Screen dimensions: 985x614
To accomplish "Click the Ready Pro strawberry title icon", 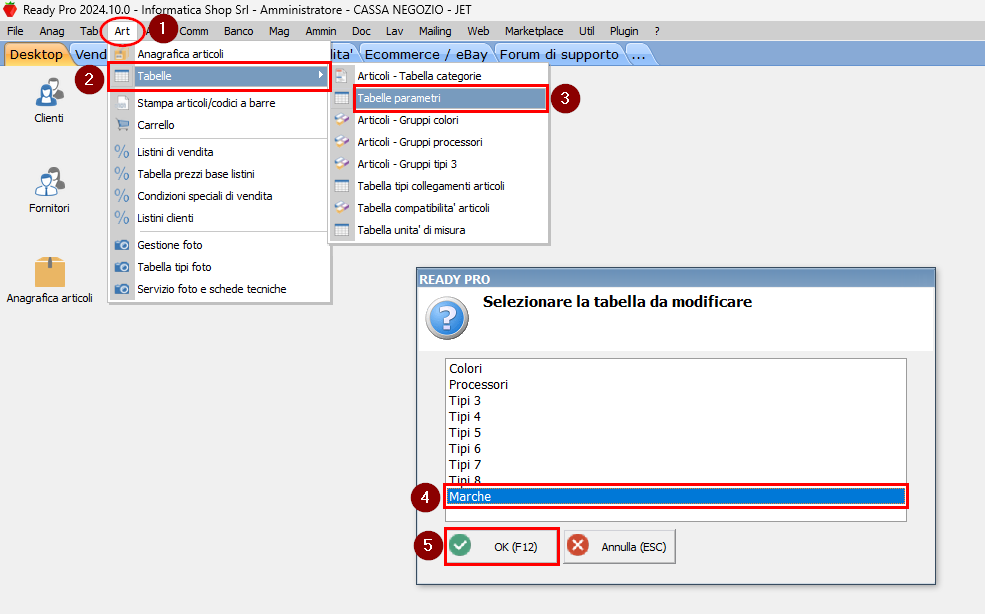I will pos(10,9).
